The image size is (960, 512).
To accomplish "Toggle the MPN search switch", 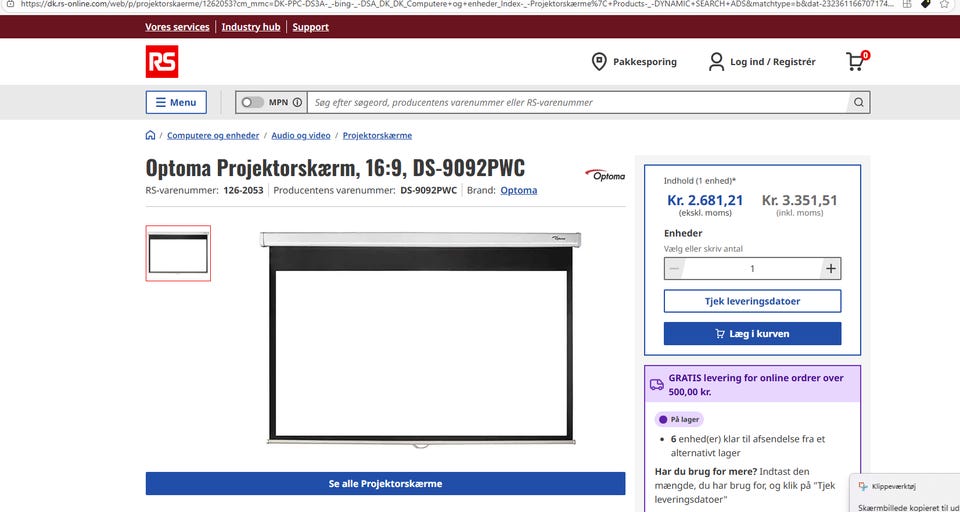I will [252, 102].
